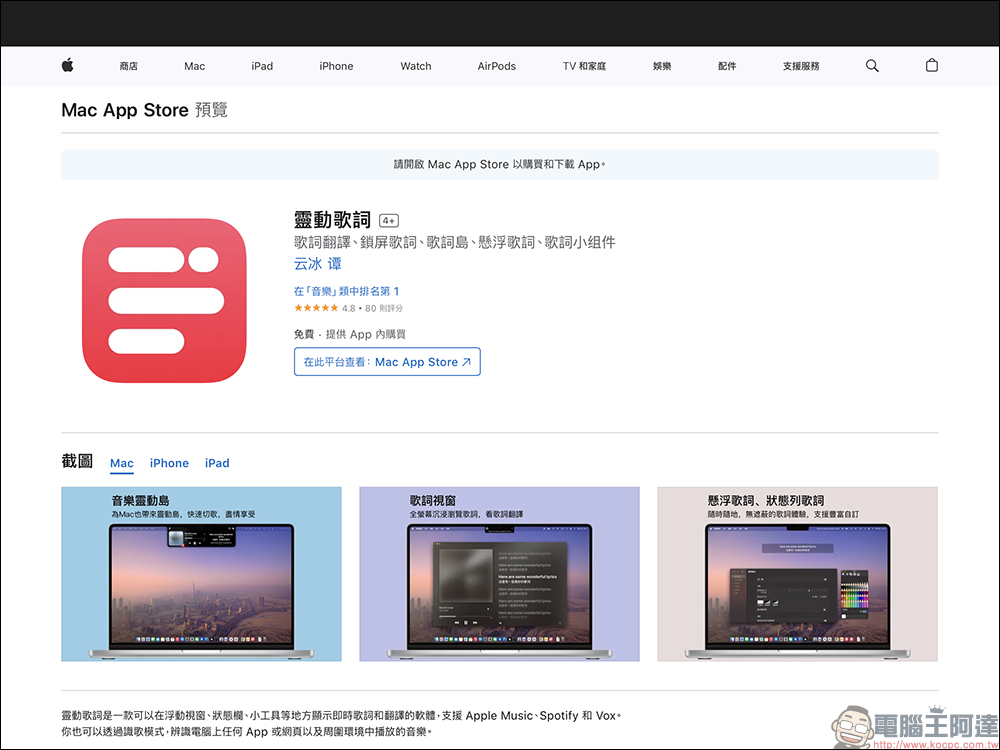Open the iPhone nav menu item
Screen dimensions: 1000x750
[x=336, y=66]
